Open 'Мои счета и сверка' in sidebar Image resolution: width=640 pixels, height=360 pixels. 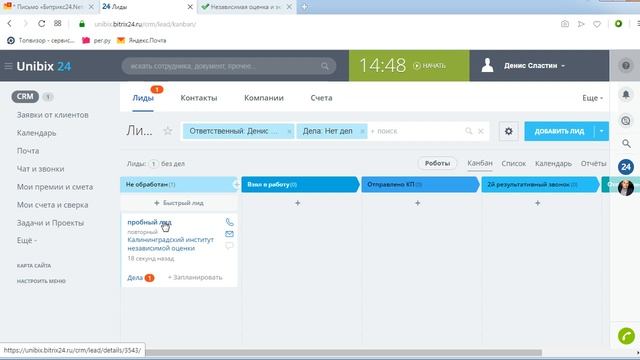pos(52,205)
